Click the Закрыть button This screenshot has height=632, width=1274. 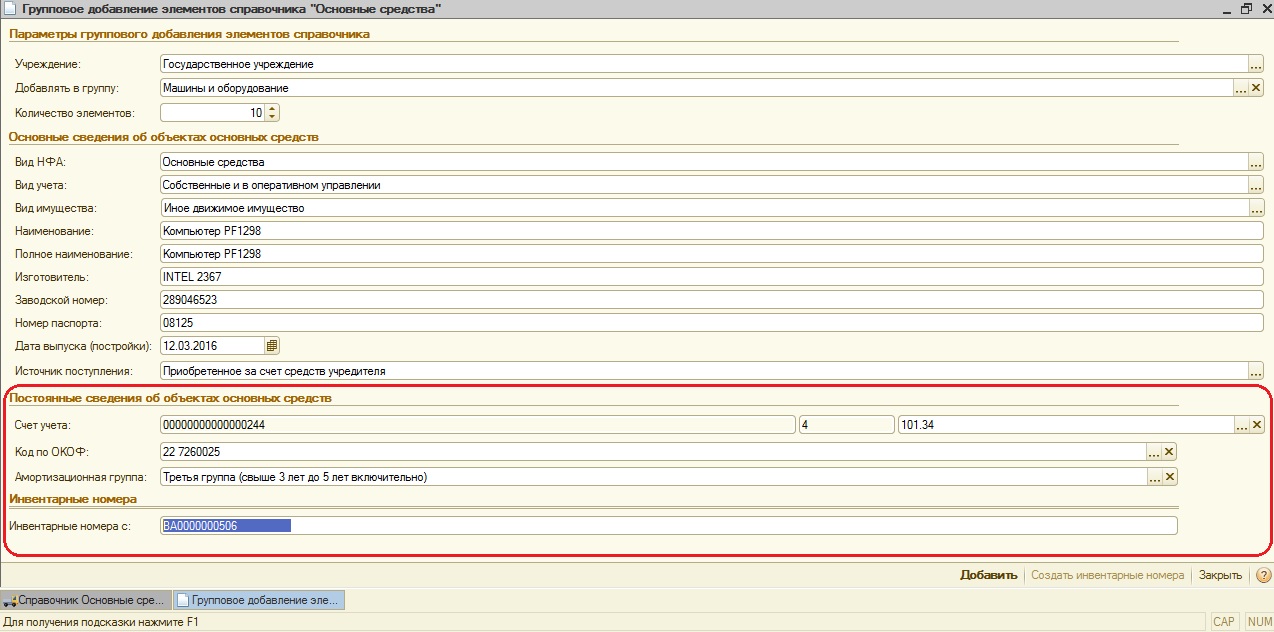[x=1220, y=575]
